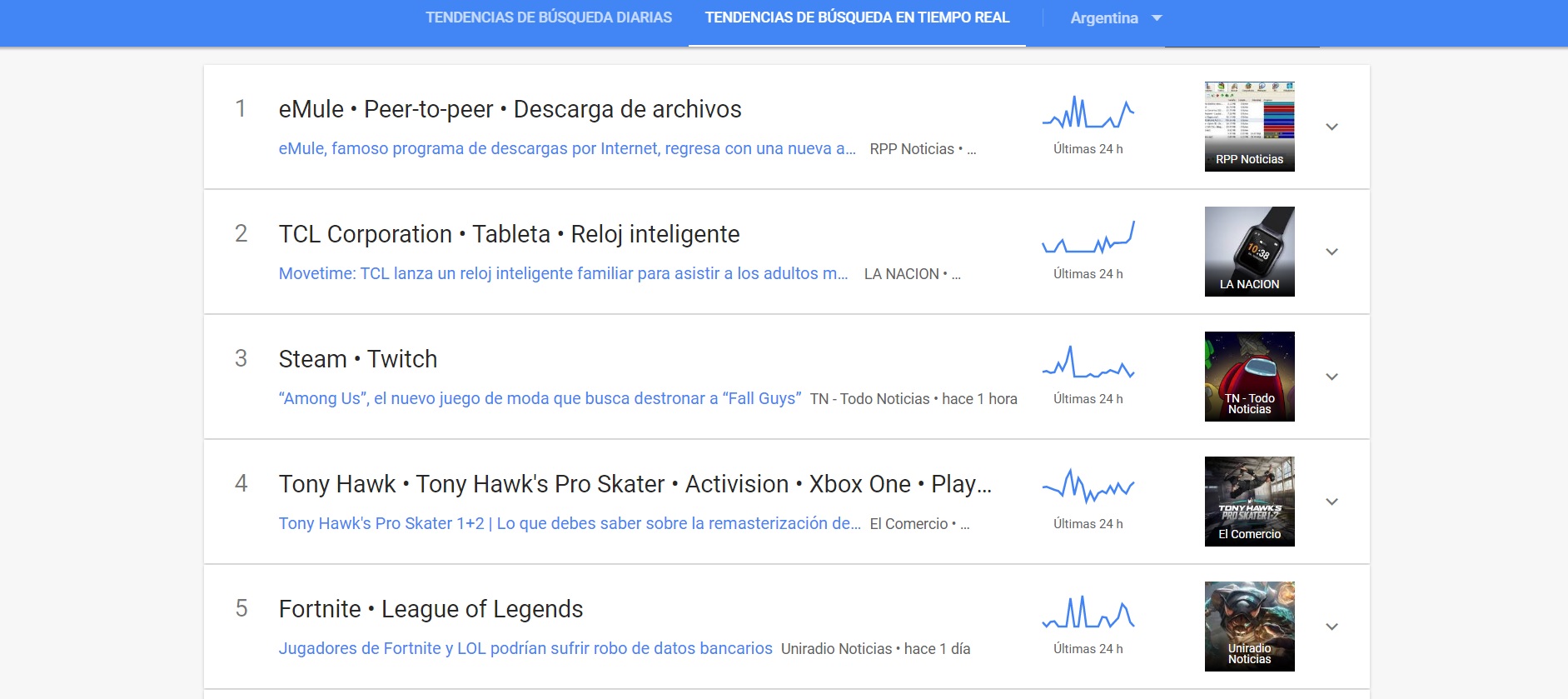Viewport: 1568px width, 699px height.
Task: Expand the TCL Corporation trend chevron
Action: click(1332, 252)
